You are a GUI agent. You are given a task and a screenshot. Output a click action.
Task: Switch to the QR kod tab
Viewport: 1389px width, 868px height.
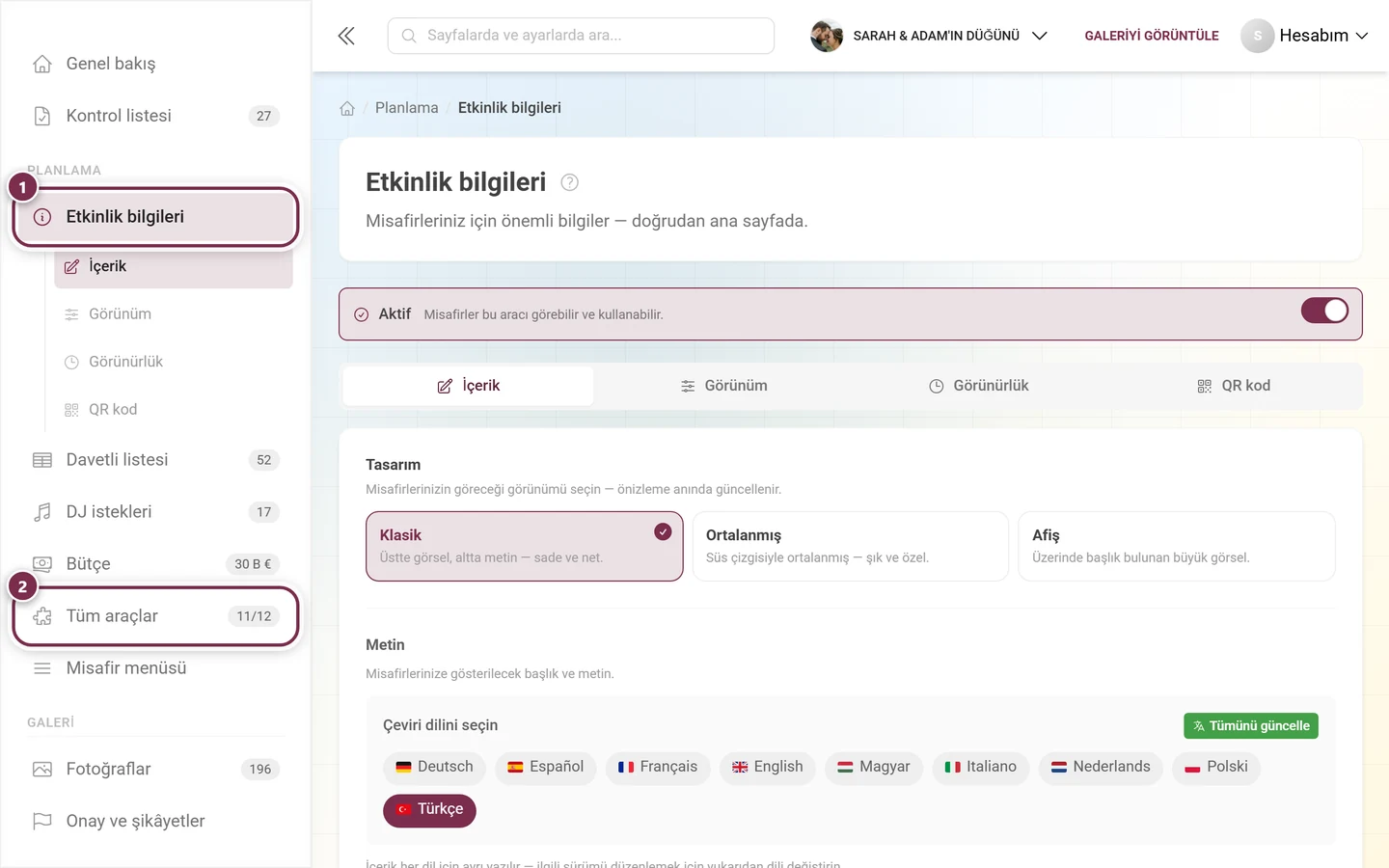point(1234,386)
